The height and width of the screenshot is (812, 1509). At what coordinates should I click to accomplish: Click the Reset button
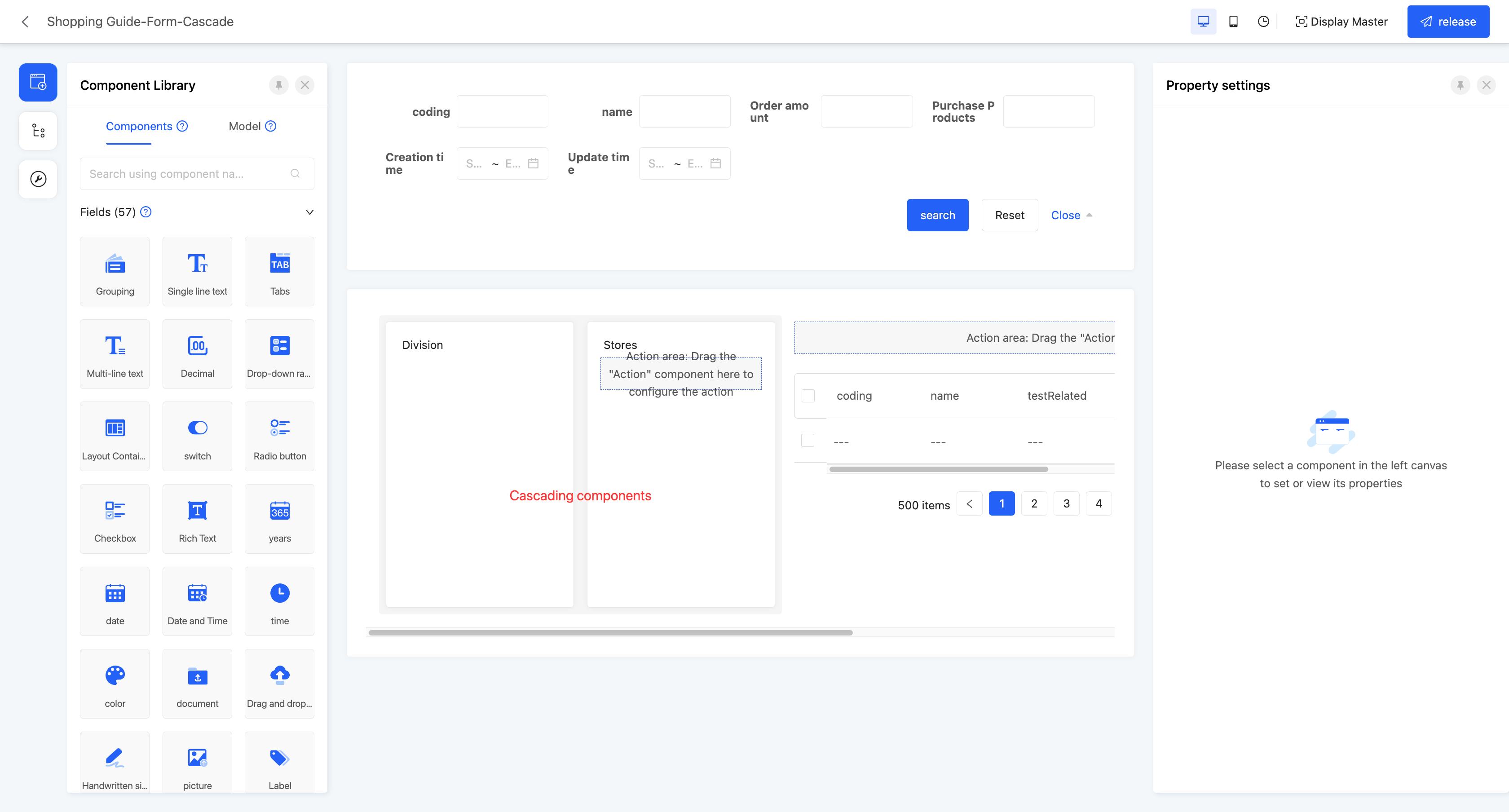click(1009, 215)
